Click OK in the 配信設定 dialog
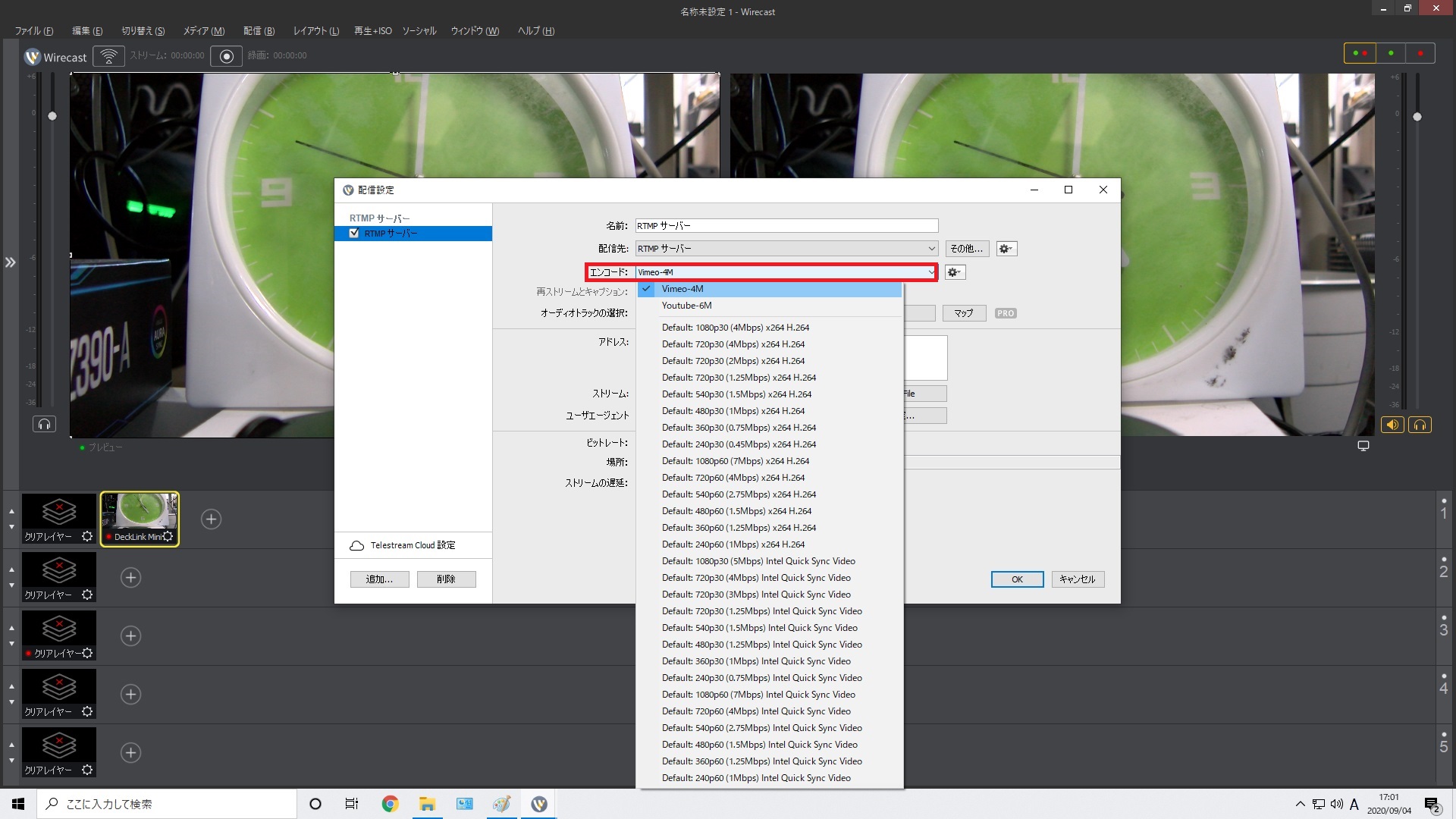 tap(1017, 579)
